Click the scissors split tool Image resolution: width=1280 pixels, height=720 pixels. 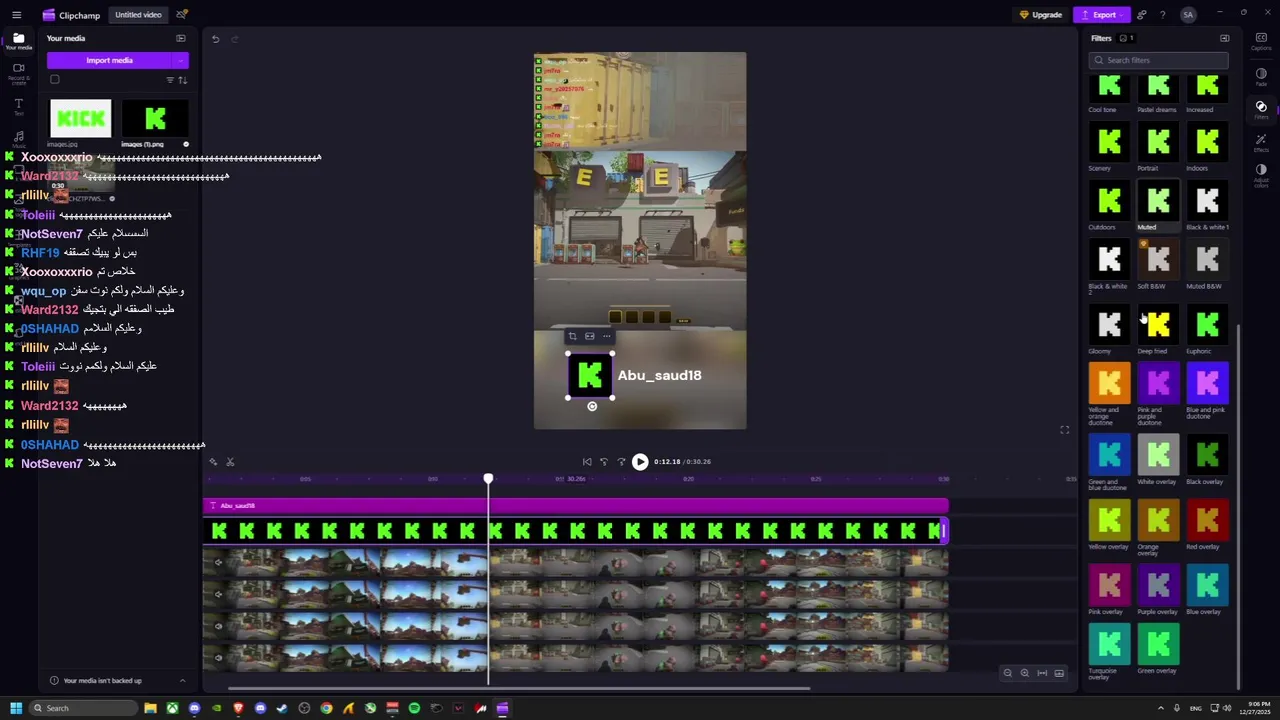pyautogui.click(x=230, y=462)
